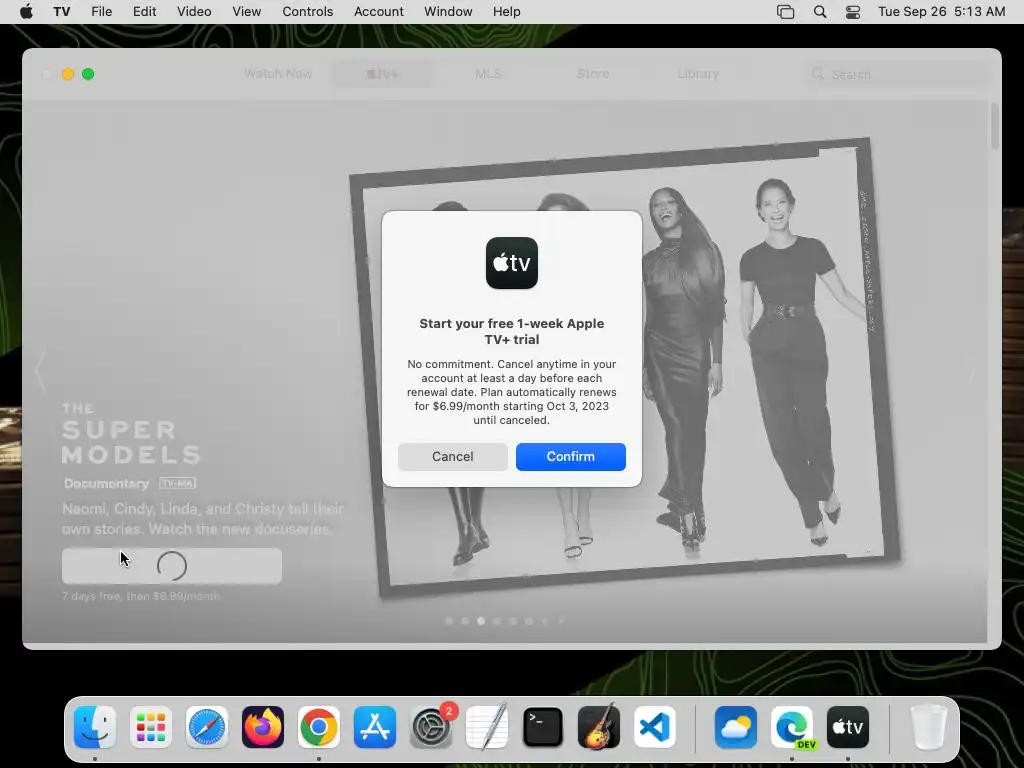Screen dimensions: 1024x768
Task: Click the 7 days free pricing text
Action: pos(141,596)
